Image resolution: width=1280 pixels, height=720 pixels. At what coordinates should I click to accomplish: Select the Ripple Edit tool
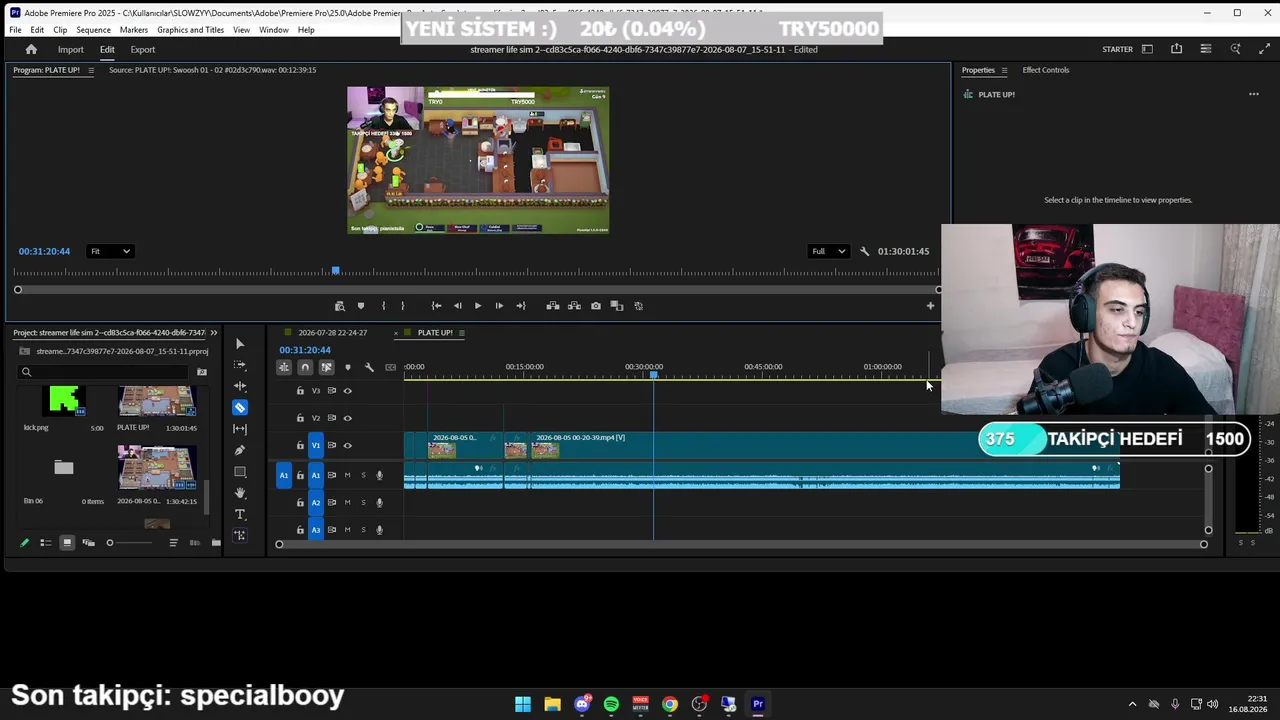point(240,386)
